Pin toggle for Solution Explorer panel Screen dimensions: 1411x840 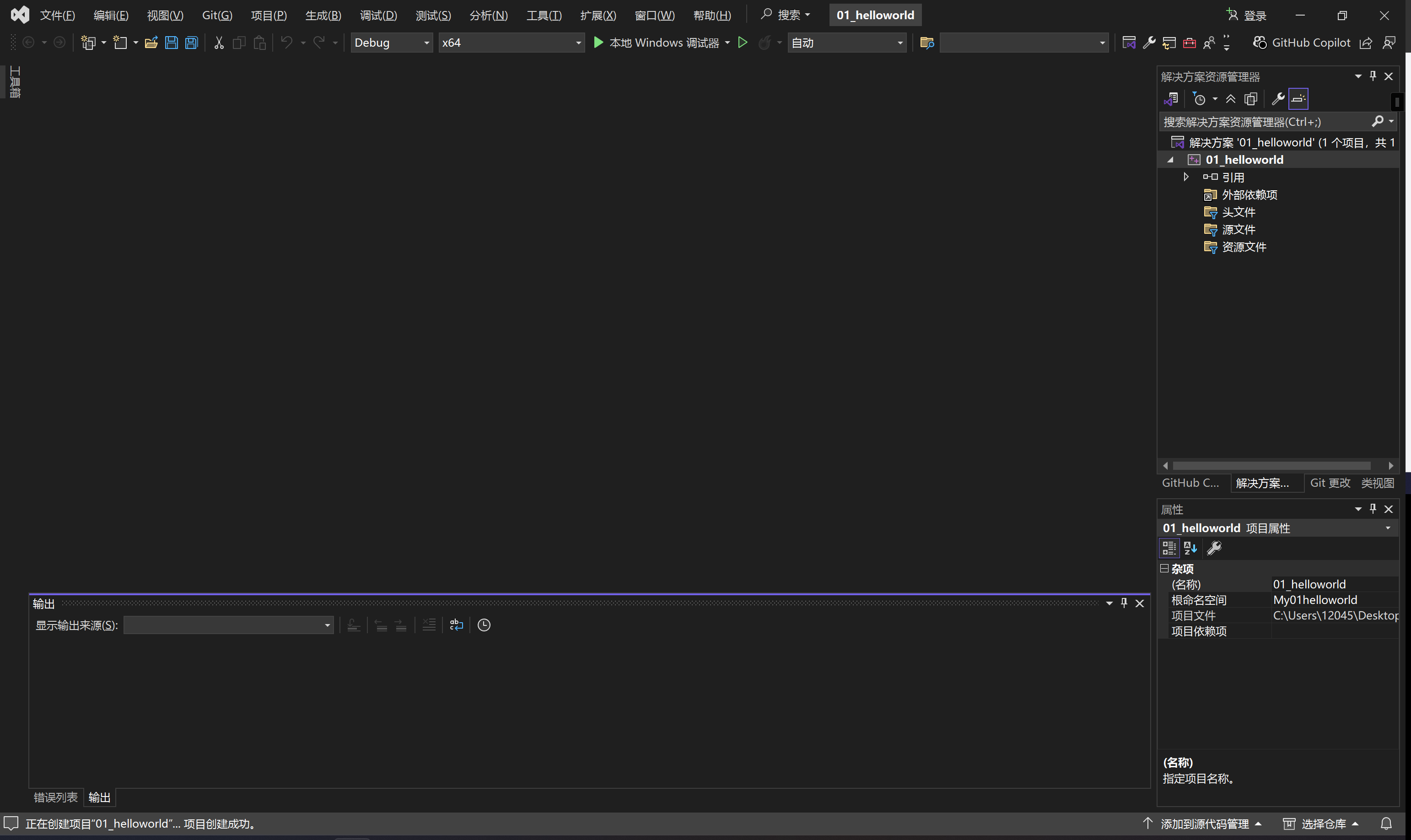[x=1373, y=76]
